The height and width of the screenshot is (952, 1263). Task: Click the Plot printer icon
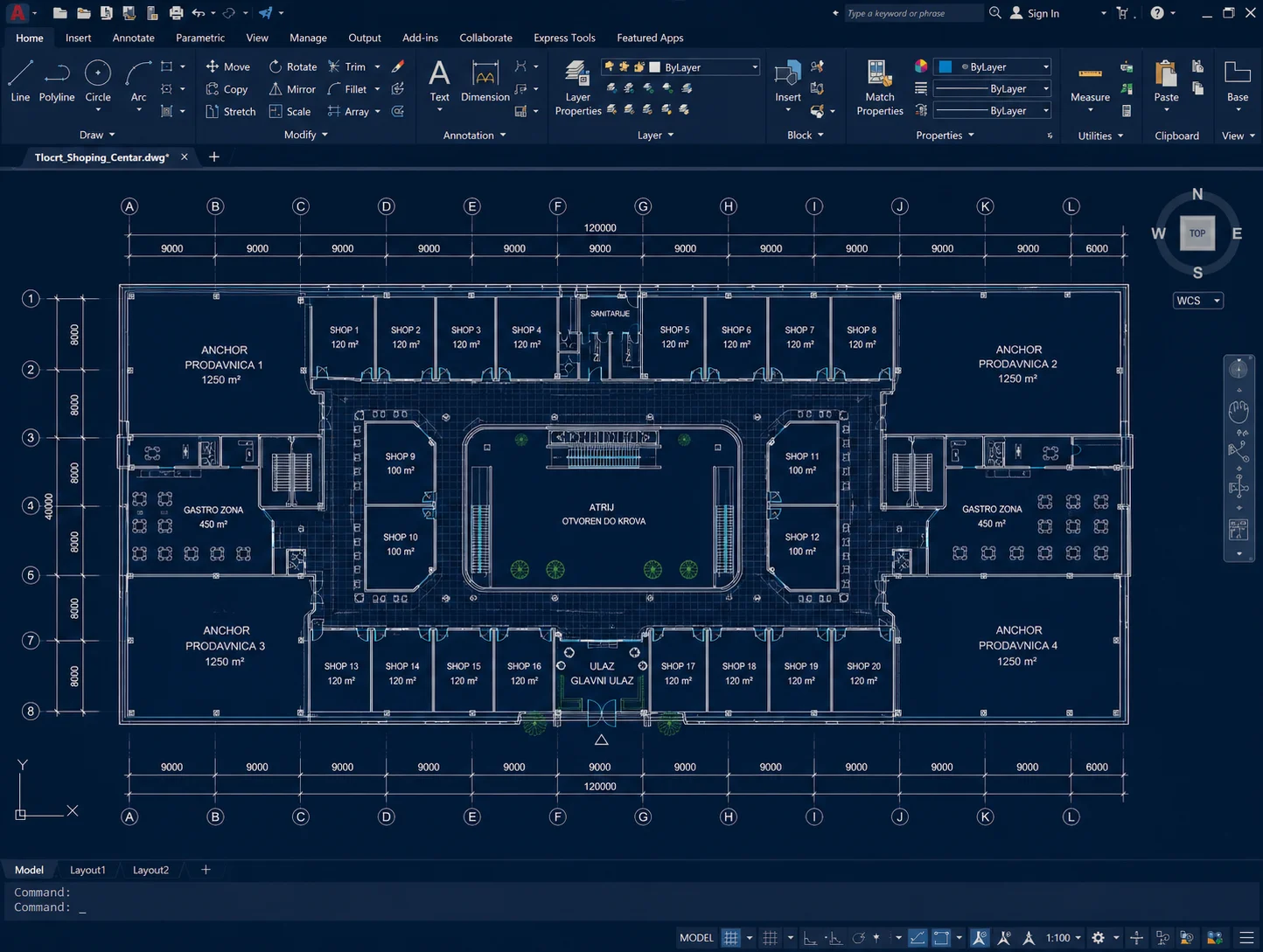click(x=176, y=13)
